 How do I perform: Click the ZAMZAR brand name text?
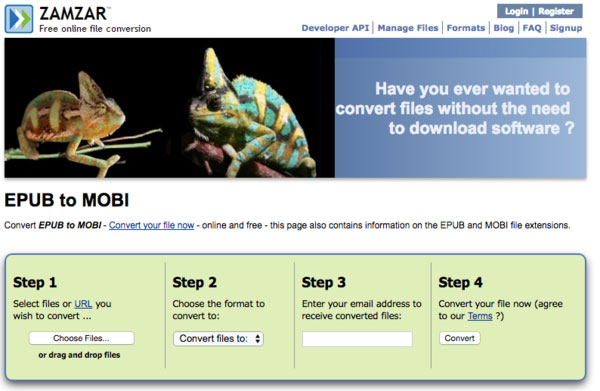coord(73,13)
